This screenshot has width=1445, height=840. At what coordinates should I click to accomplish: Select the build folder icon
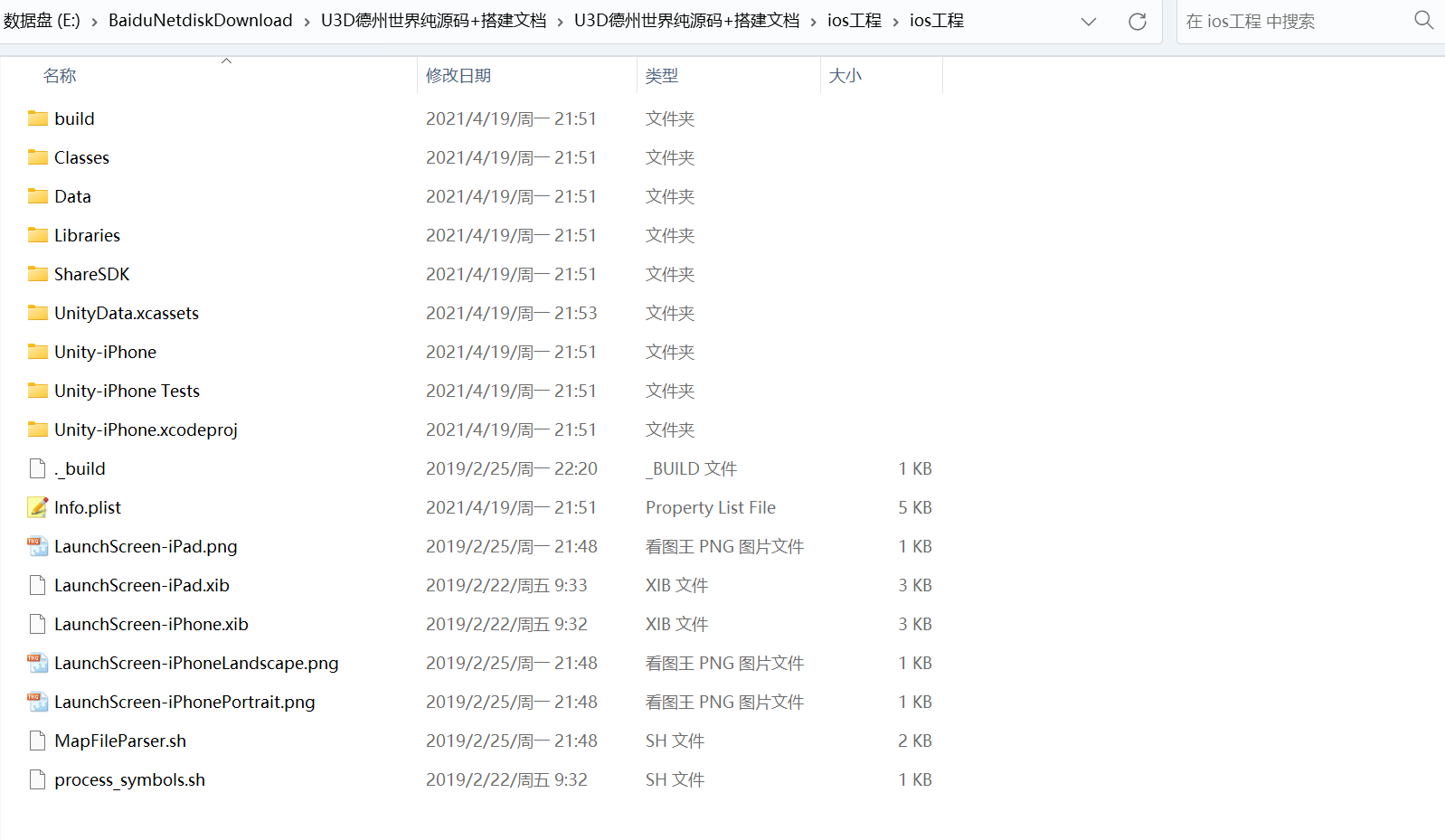38,118
